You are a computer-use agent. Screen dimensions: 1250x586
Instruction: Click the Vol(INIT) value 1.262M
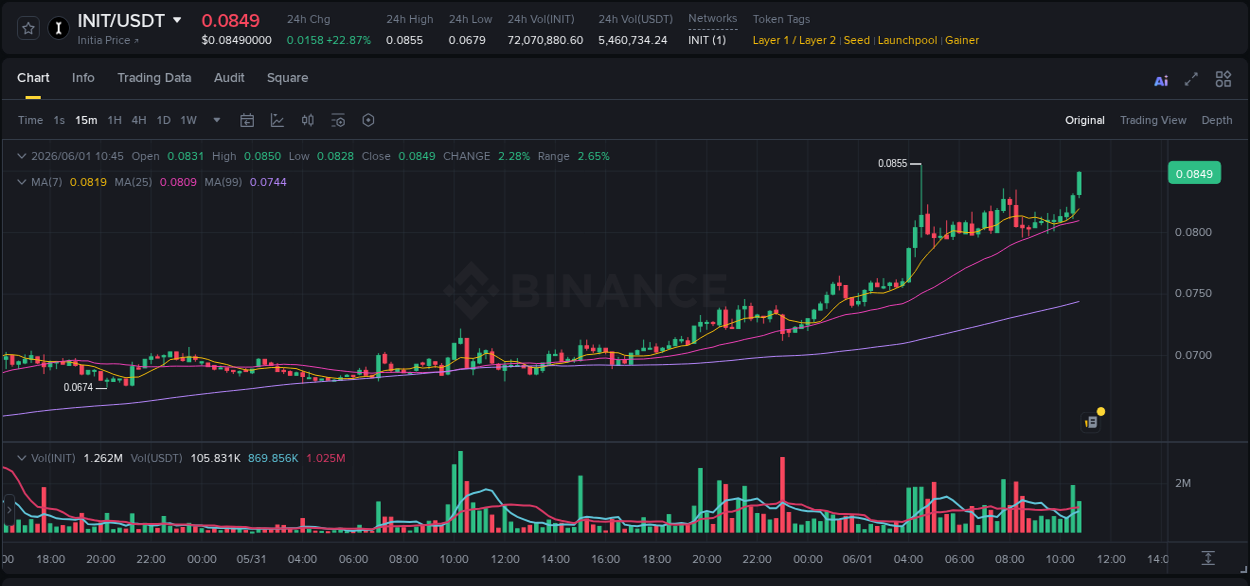pyautogui.click(x=103, y=458)
